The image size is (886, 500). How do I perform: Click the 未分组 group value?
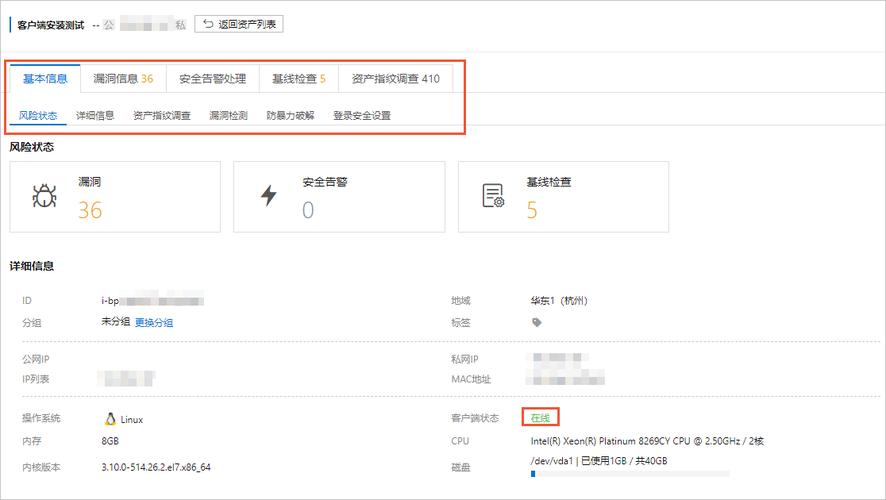pyautogui.click(x=115, y=321)
